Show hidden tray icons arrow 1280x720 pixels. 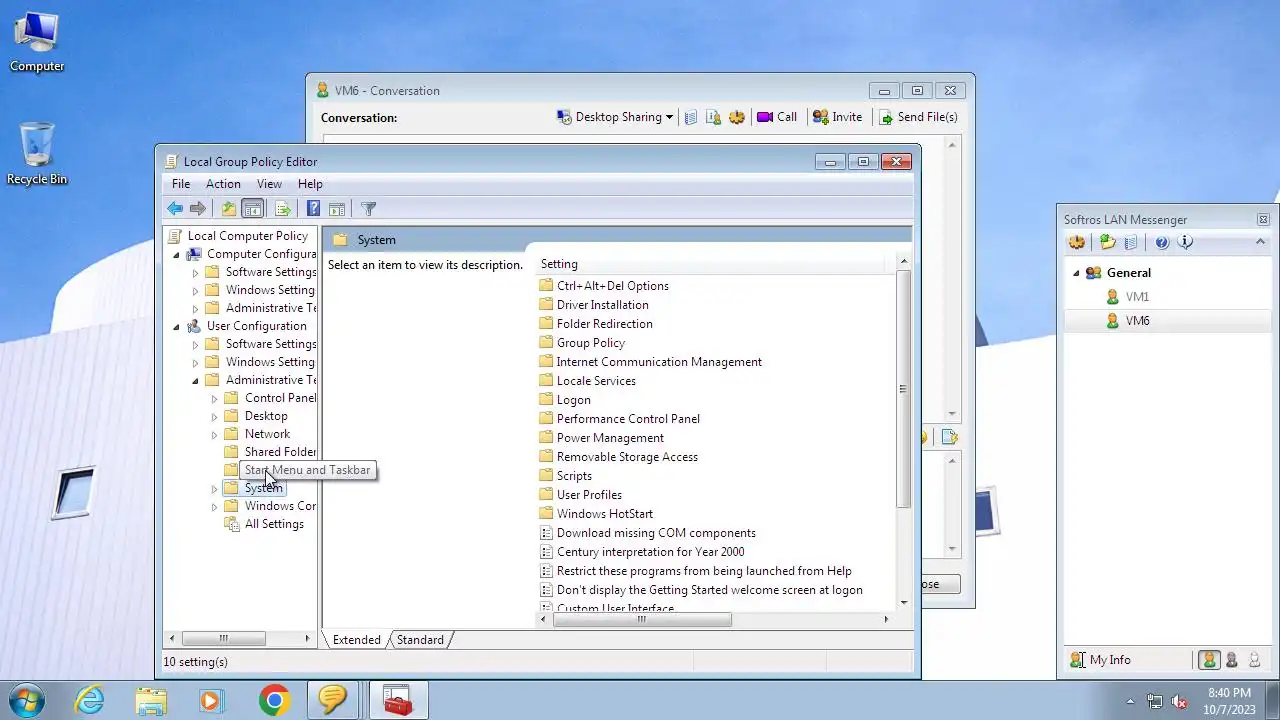(x=1131, y=701)
